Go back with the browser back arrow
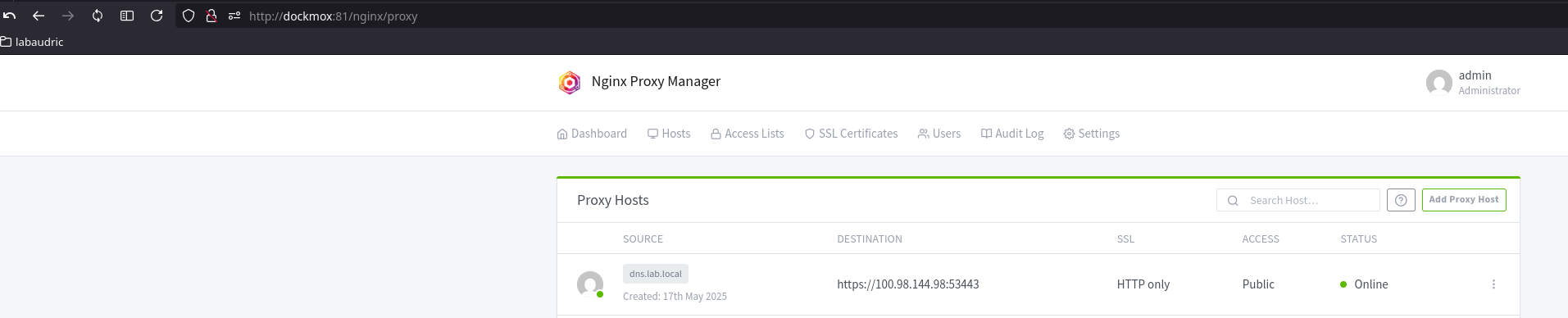The image size is (1568, 318). (x=39, y=16)
